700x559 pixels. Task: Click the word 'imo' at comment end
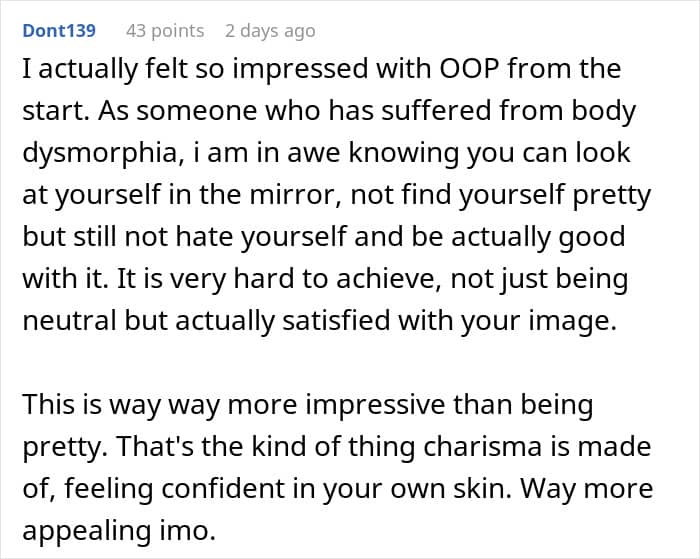189,531
